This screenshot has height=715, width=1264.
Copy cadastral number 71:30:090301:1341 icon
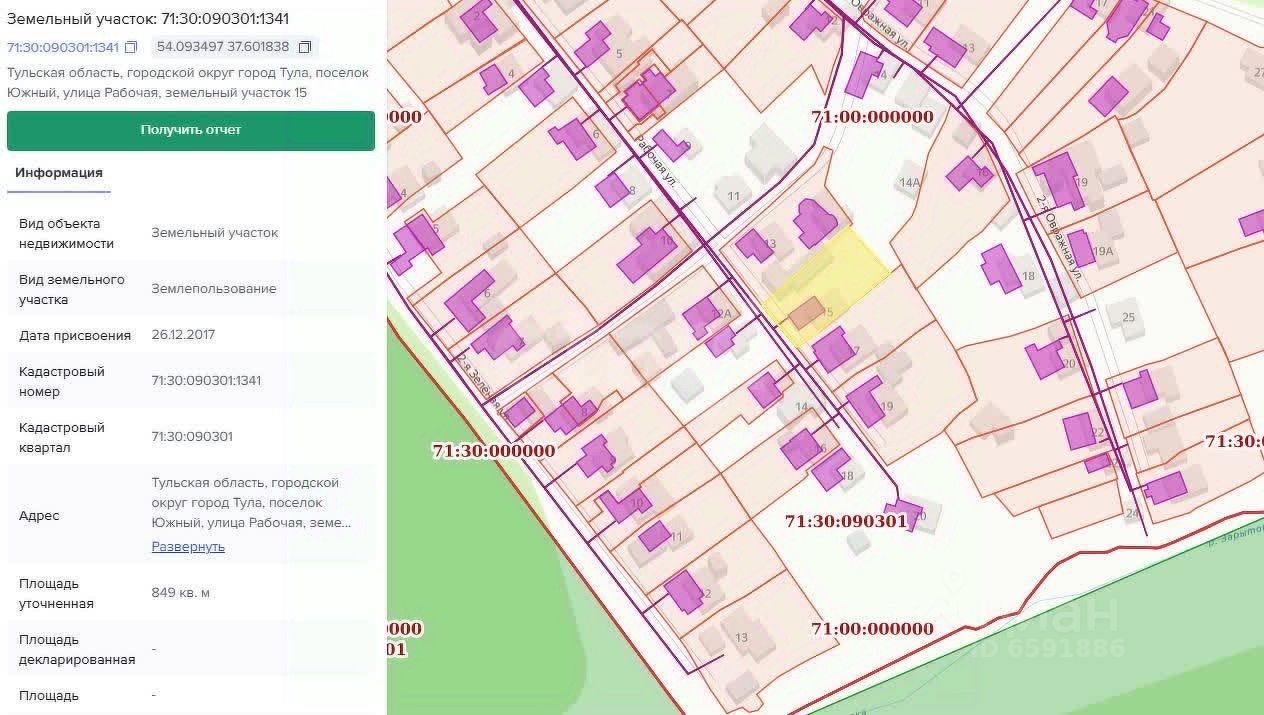pos(131,47)
